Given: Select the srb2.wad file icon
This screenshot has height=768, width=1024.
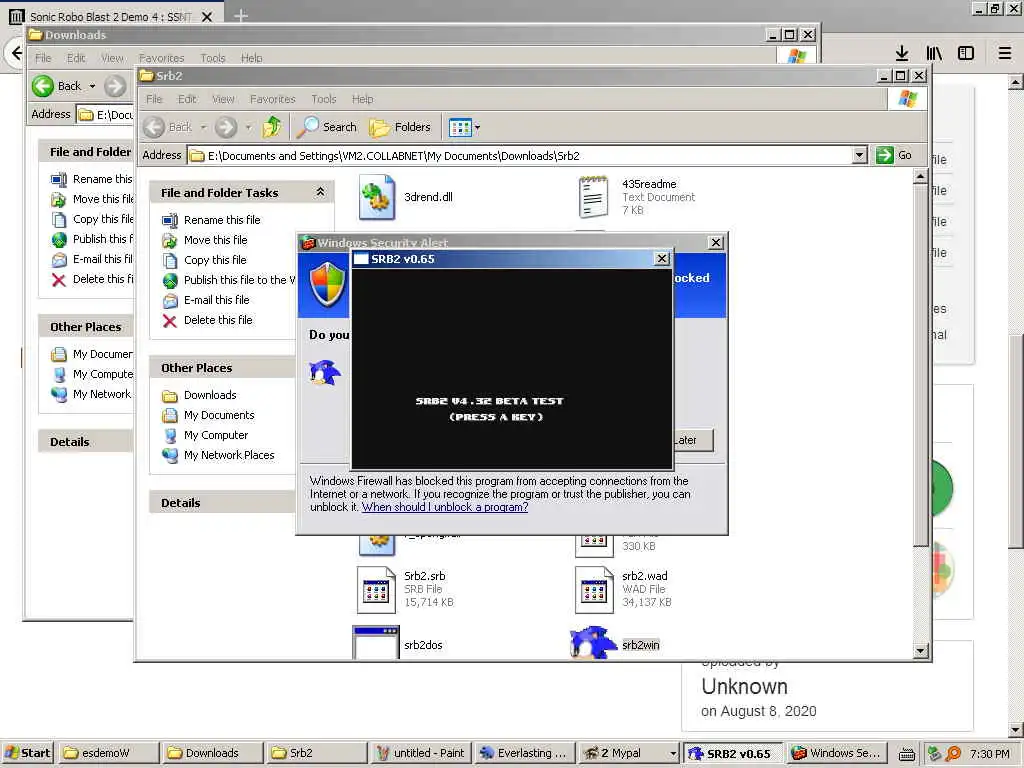Looking at the screenshot, I should tap(594, 590).
